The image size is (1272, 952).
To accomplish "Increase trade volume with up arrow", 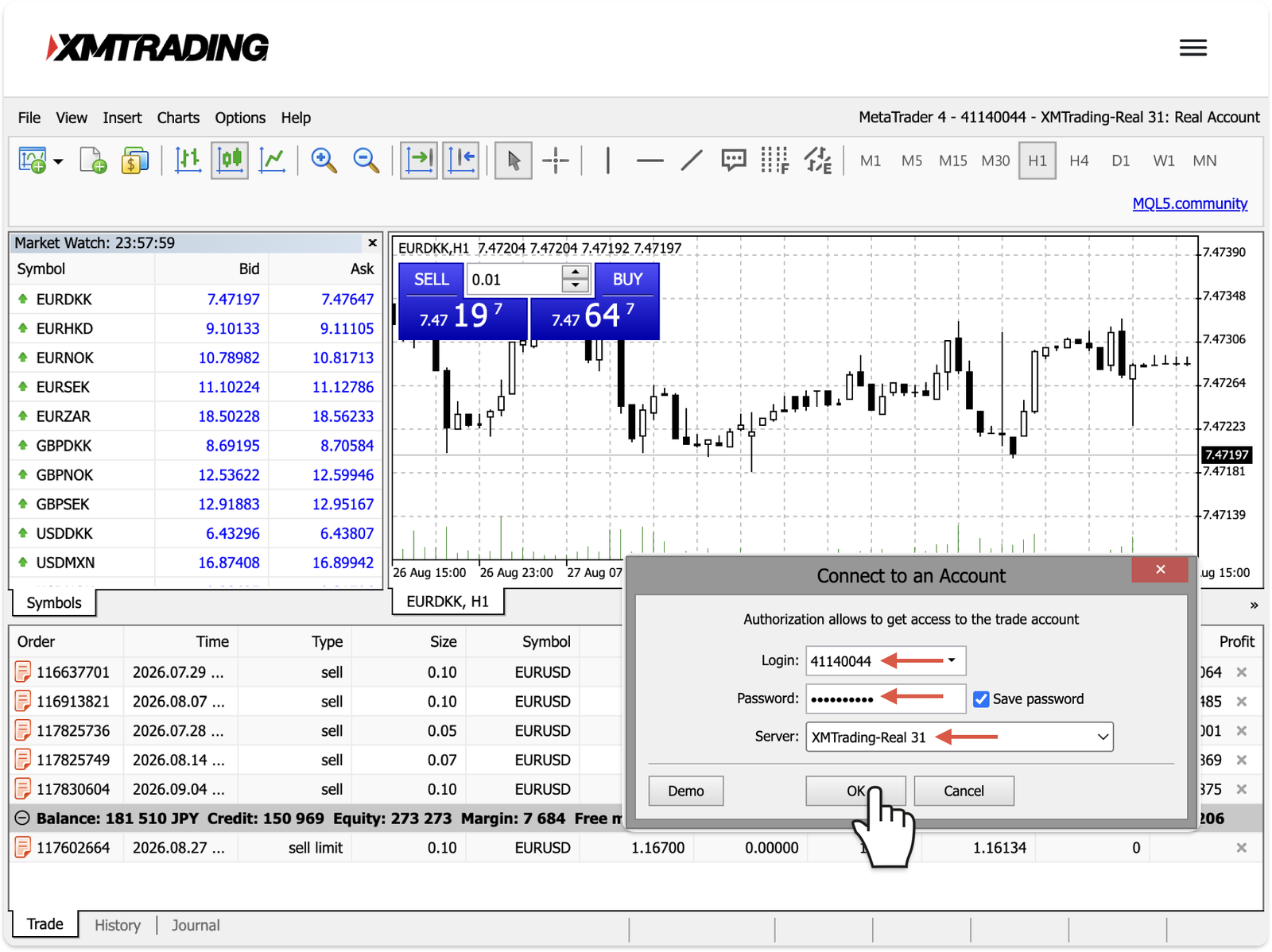I will [x=575, y=272].
